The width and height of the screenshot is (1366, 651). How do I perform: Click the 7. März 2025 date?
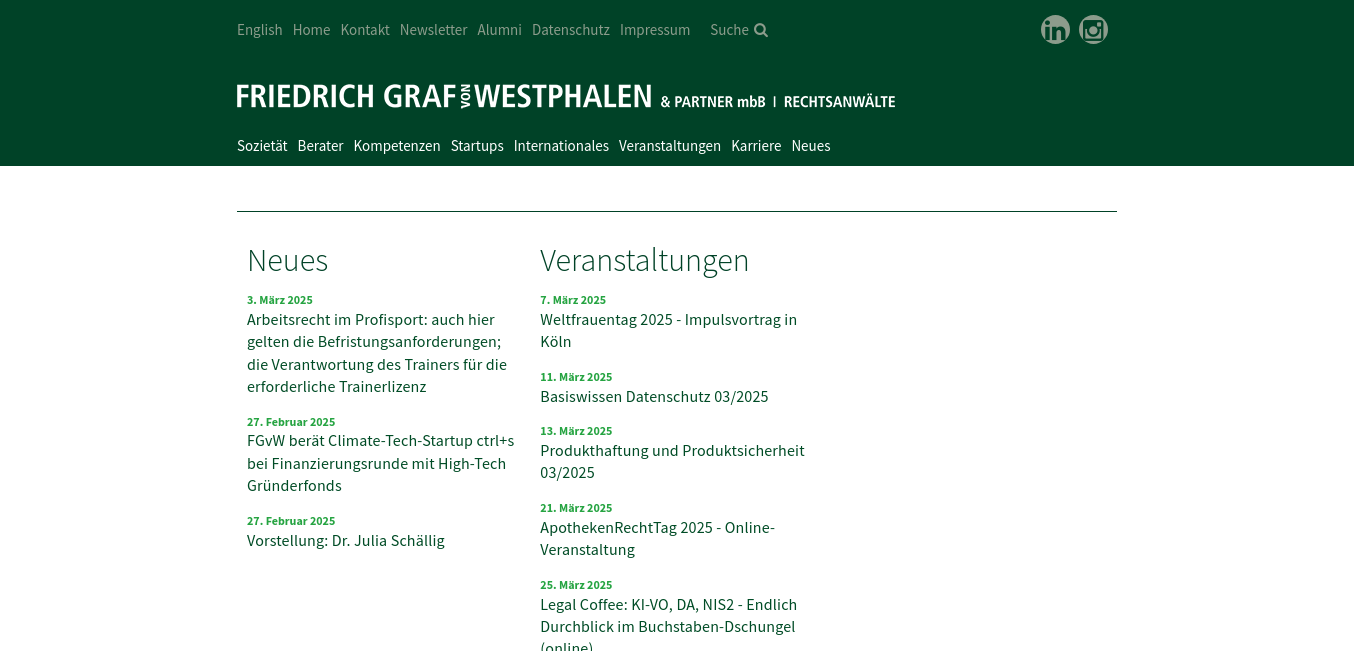(x=573, y=300)
